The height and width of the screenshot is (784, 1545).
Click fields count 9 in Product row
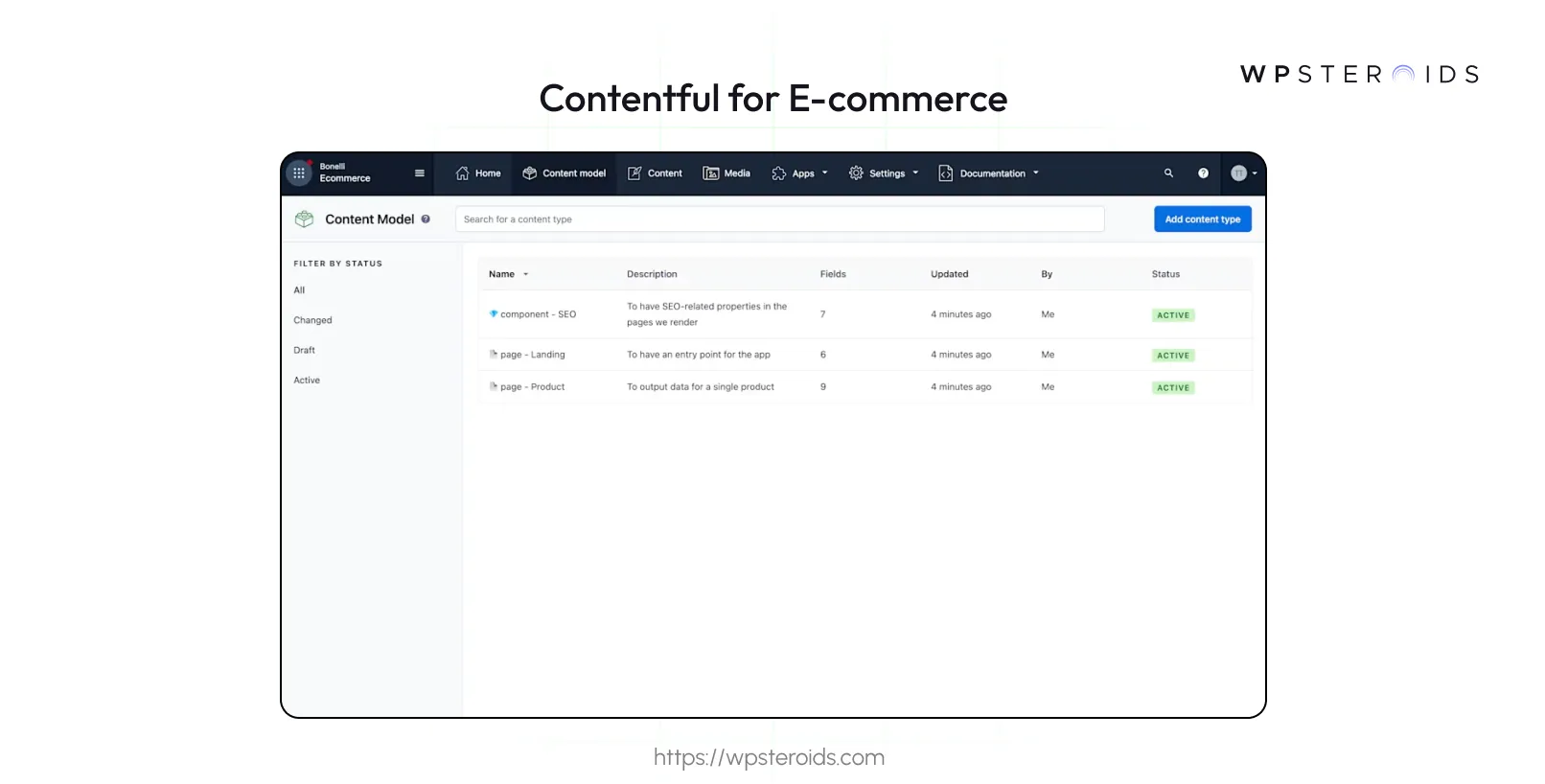coord(822,387)
